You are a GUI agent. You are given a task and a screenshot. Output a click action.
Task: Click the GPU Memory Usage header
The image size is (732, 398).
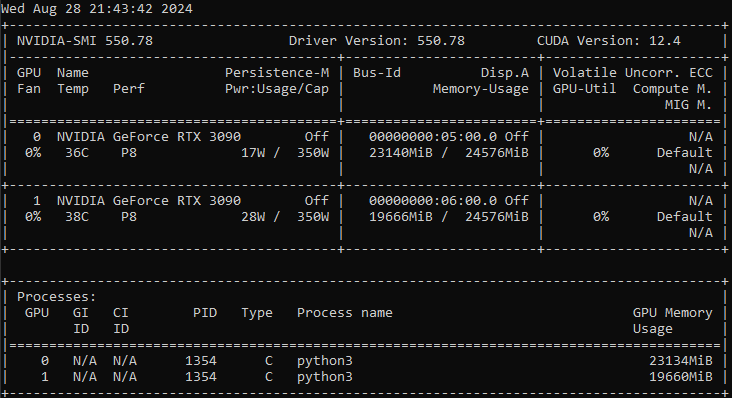(x=673, y=321)
